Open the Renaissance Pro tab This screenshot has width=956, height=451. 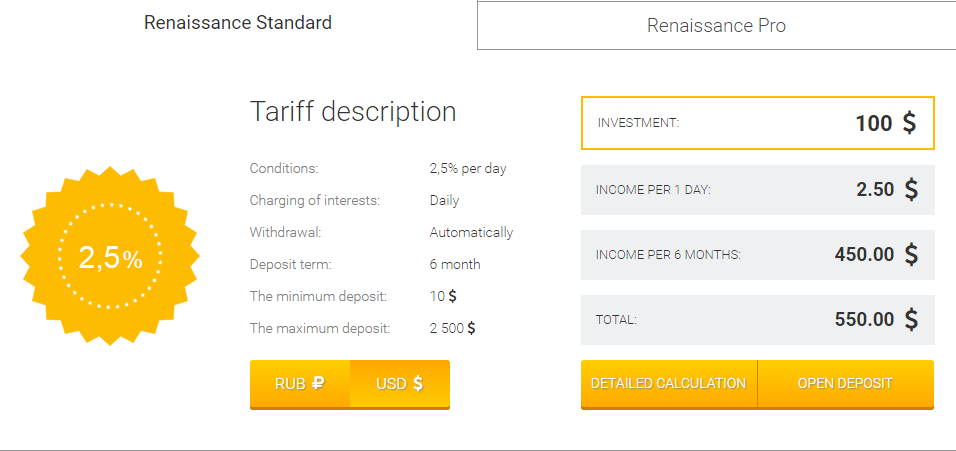pos(716,26)
